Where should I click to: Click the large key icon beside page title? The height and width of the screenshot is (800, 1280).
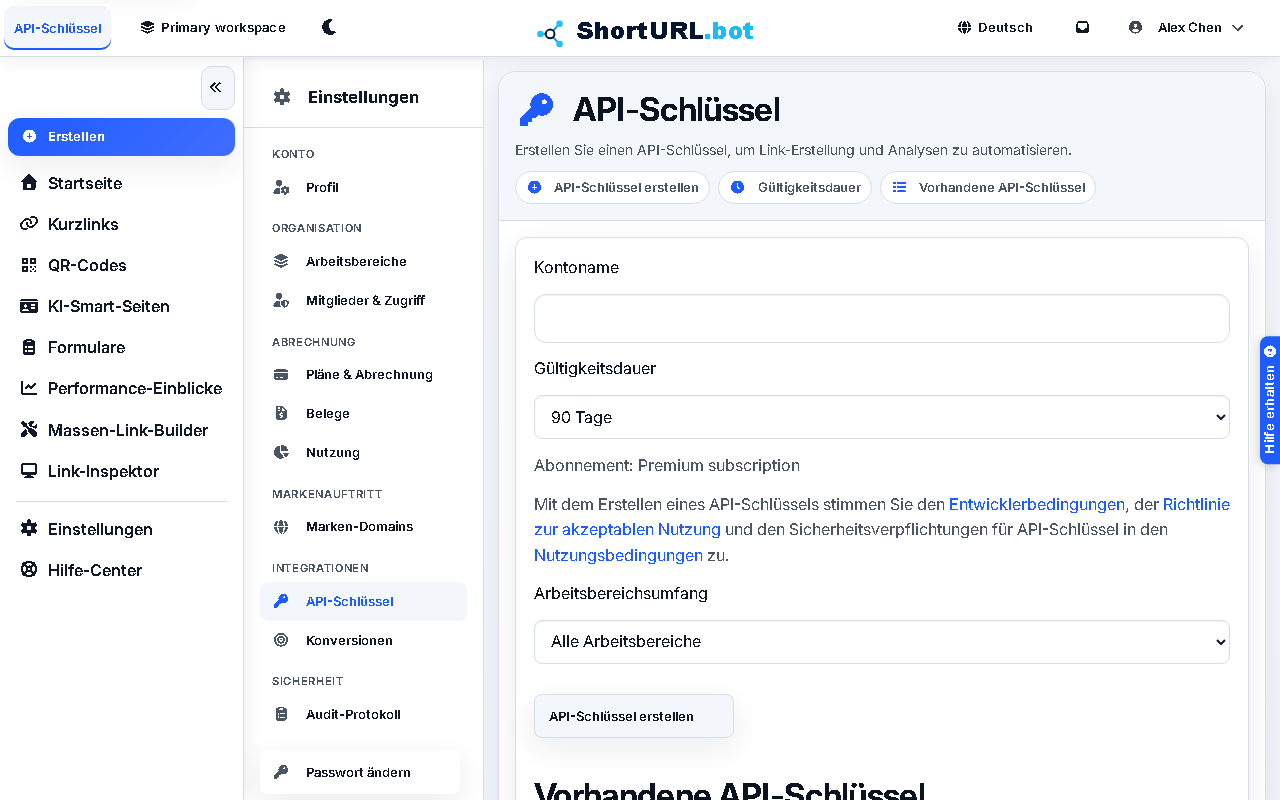[x=536, y=109]
